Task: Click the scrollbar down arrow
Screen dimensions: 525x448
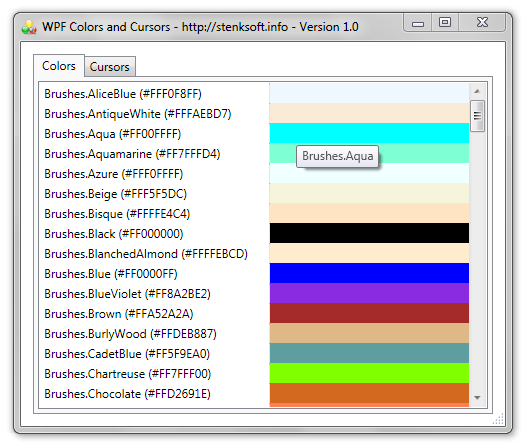Action: 477,397
